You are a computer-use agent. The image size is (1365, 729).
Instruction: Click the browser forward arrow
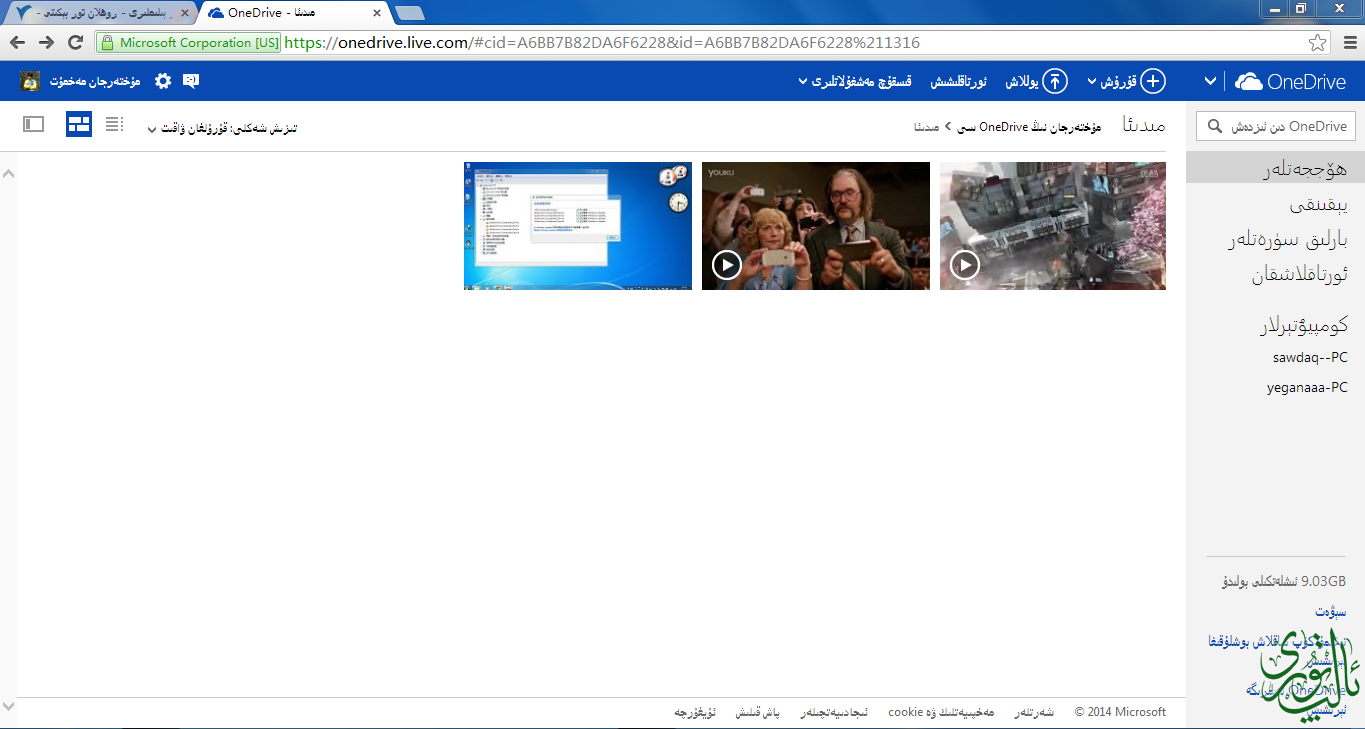click(x=46, y=43)
